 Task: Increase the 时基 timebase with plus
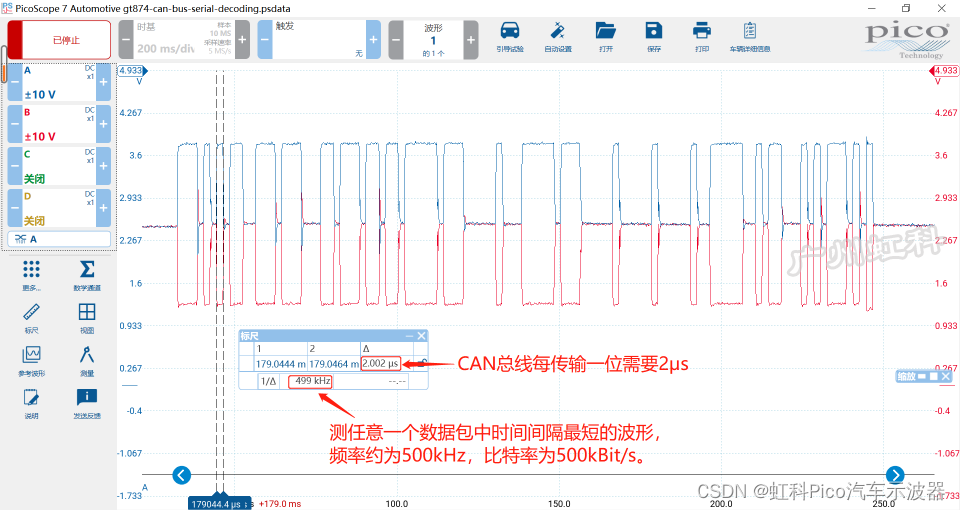[x=242, y=40]
